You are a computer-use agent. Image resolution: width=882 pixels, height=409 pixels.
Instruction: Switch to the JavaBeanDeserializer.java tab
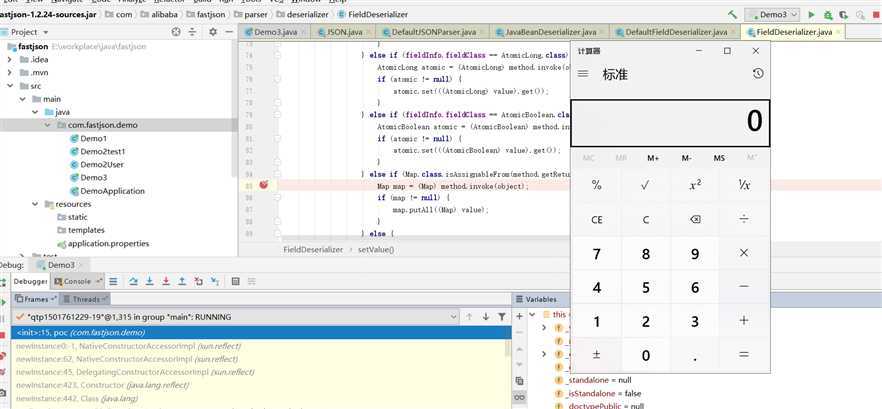(551, 32)
